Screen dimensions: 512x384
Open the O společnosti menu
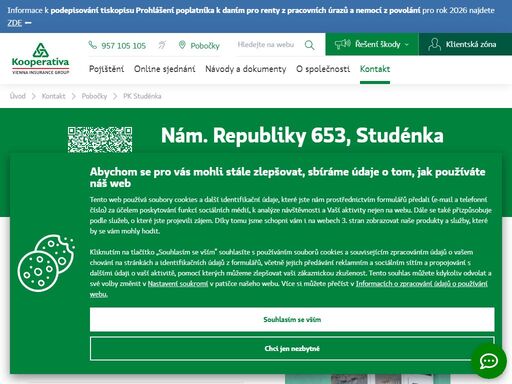323,69
